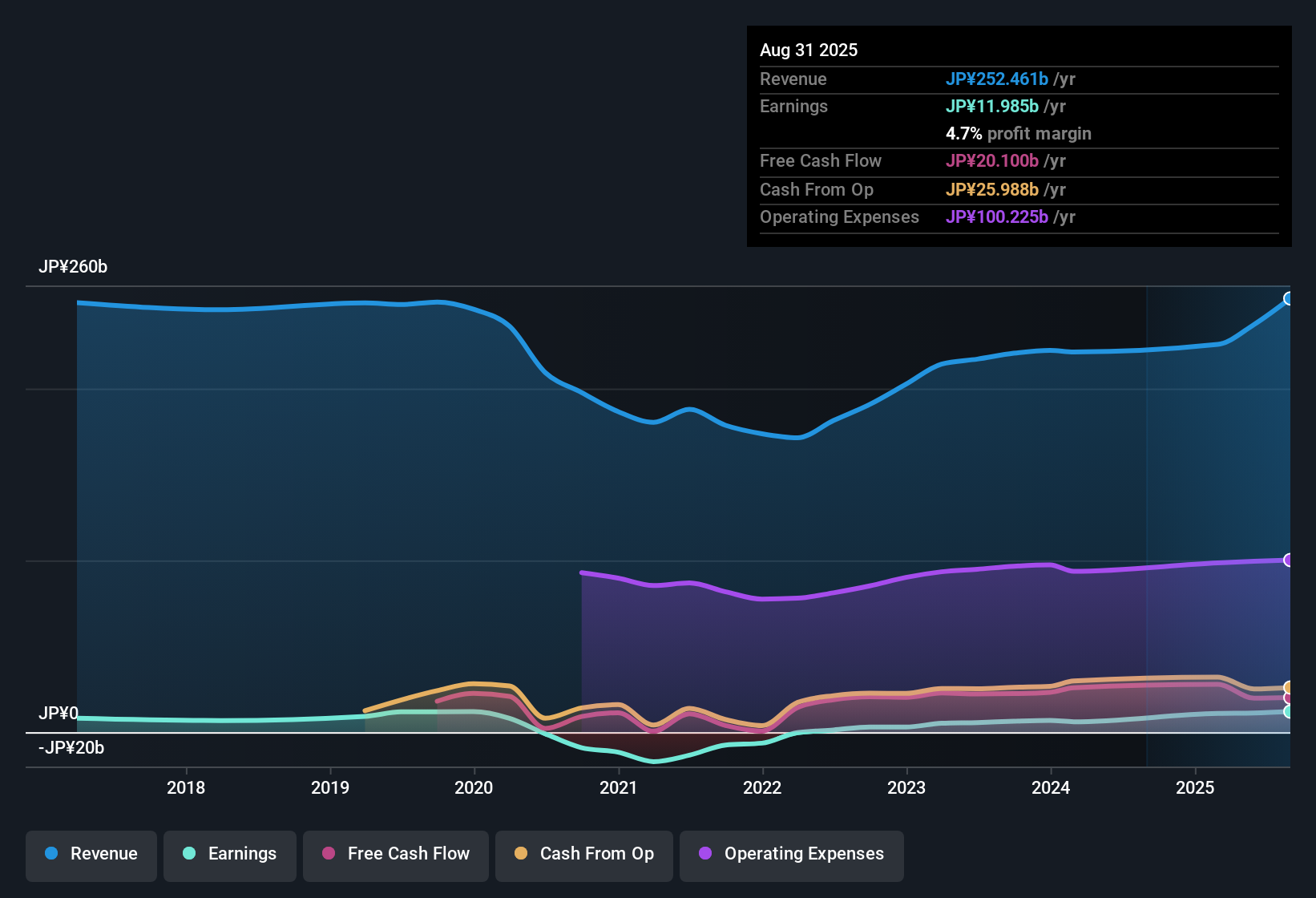The image size is (1316, 898).
Task: Click the purple Operating Expenses legend dot
Action: point(705,854)
